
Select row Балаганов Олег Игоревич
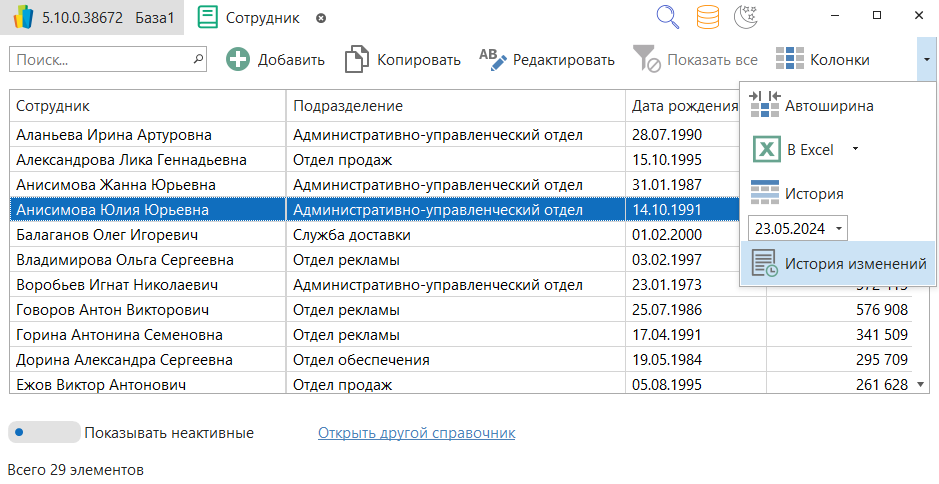(107, 235)
